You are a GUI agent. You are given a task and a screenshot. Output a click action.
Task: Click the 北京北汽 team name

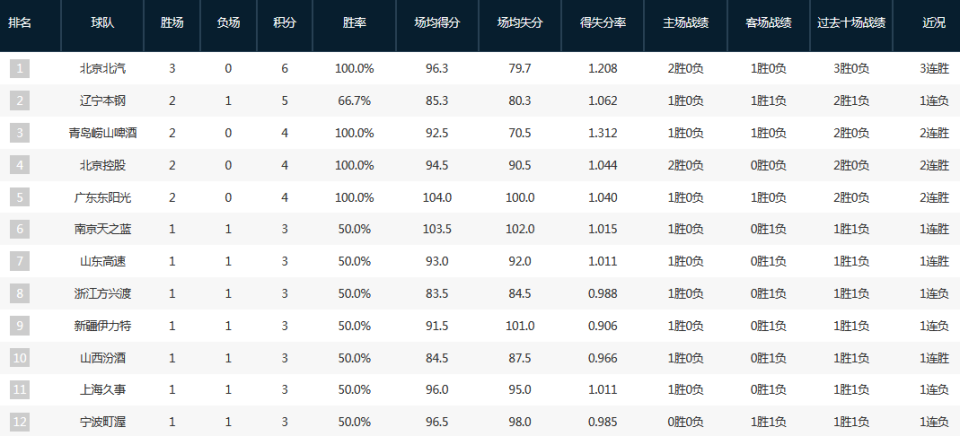point(105,68)
